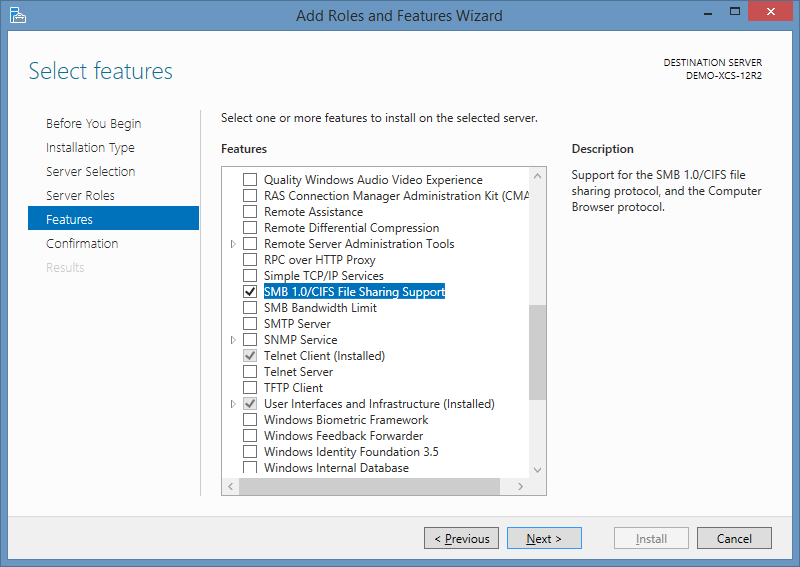The height and width of the screenshot is (567, 800).
Task: Open the Confirmation step in sidebar
Action: (x=82, y=243)
